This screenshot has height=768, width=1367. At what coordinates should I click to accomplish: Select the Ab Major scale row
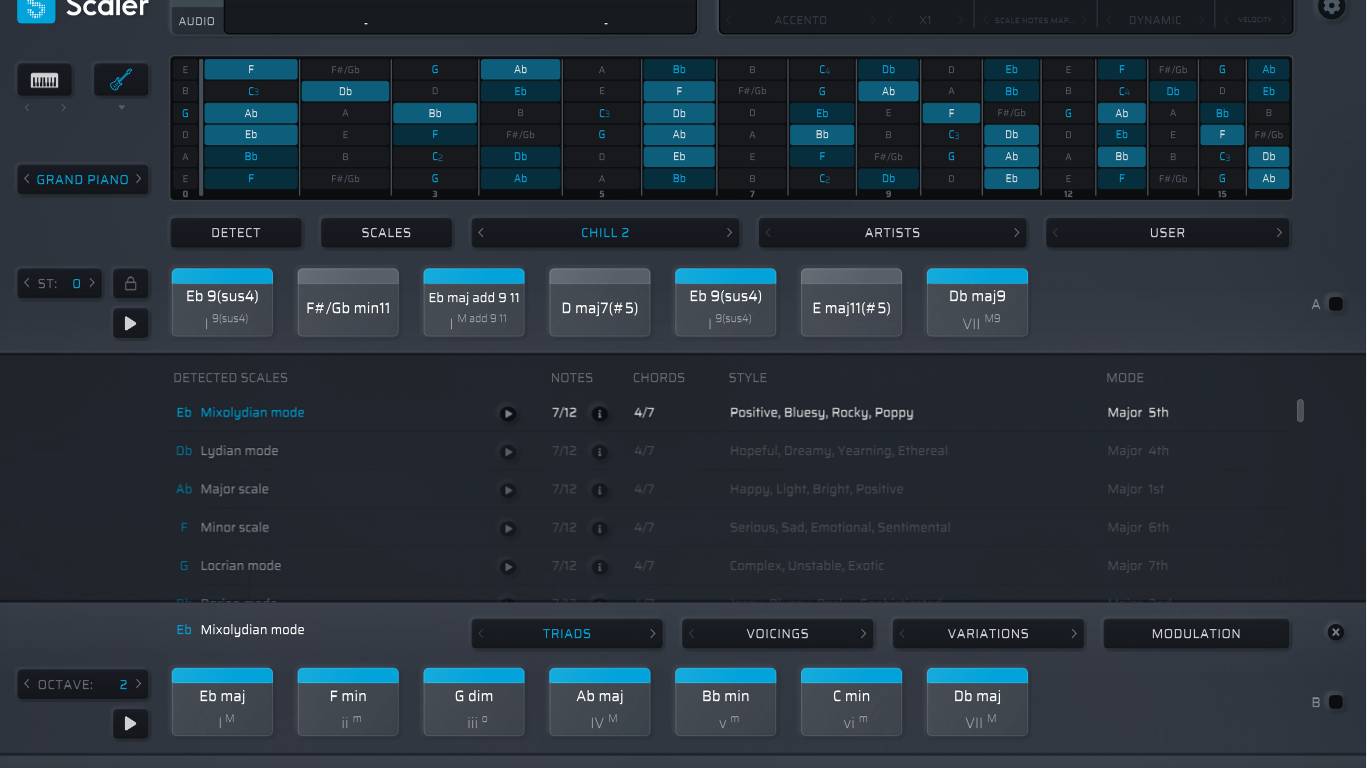click(x=730, y=489)
